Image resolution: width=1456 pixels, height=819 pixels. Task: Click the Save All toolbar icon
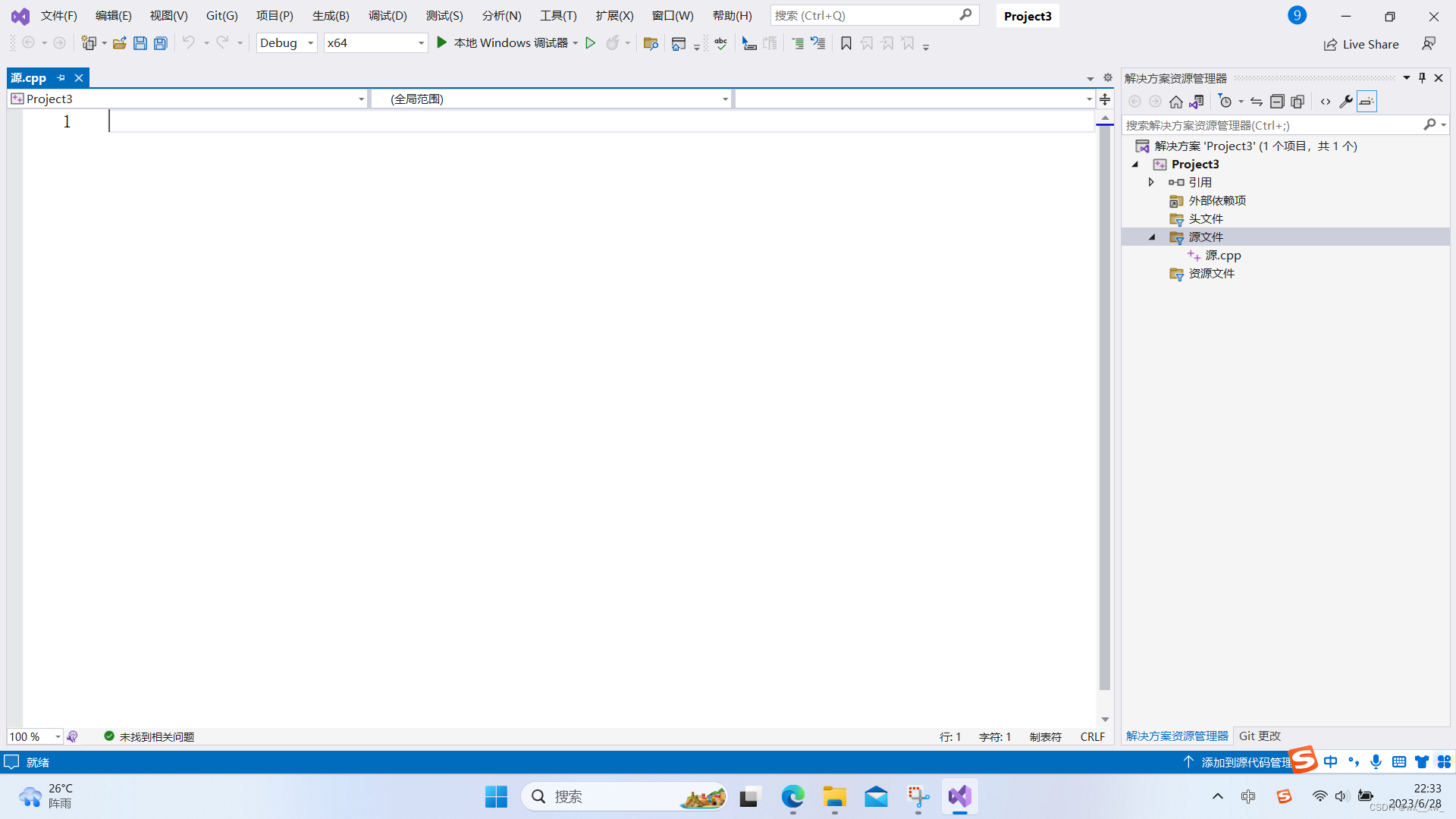(161, 43)
